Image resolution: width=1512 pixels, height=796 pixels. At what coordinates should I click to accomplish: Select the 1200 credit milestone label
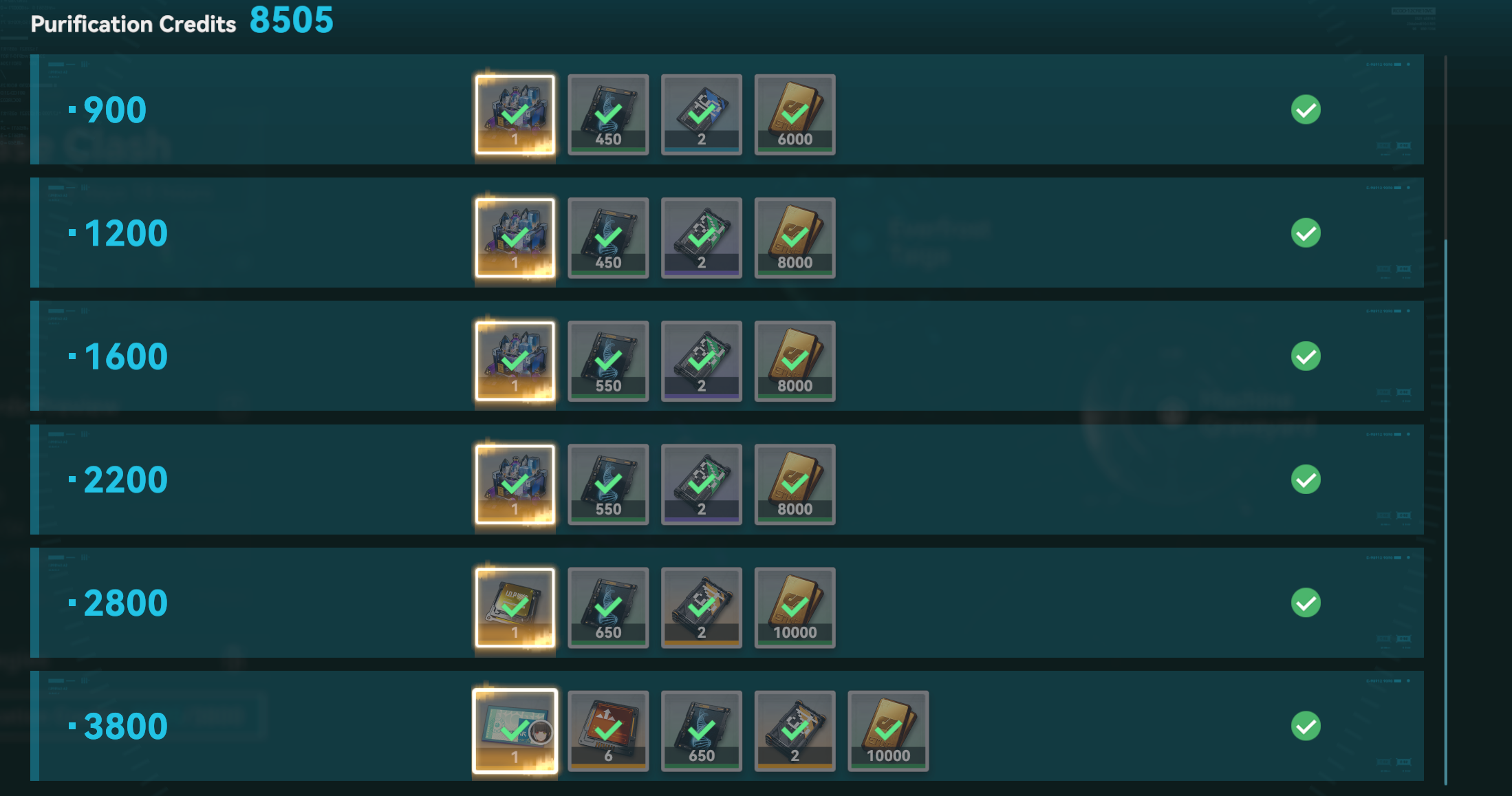pos(126,233)
